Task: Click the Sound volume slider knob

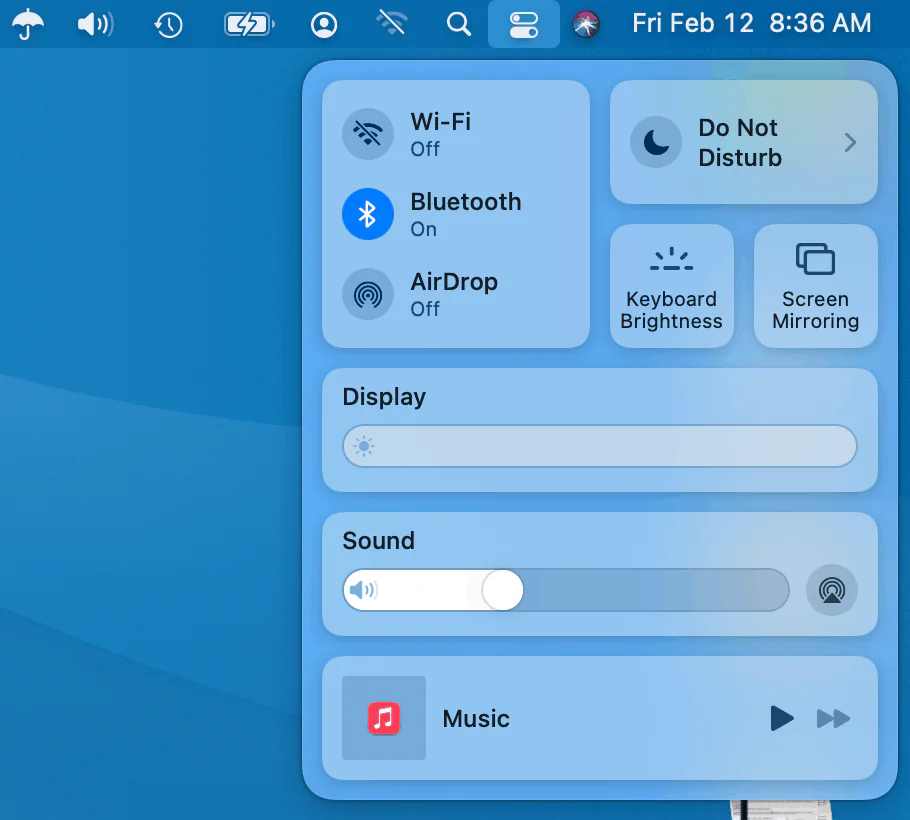Action: (503, 590)
